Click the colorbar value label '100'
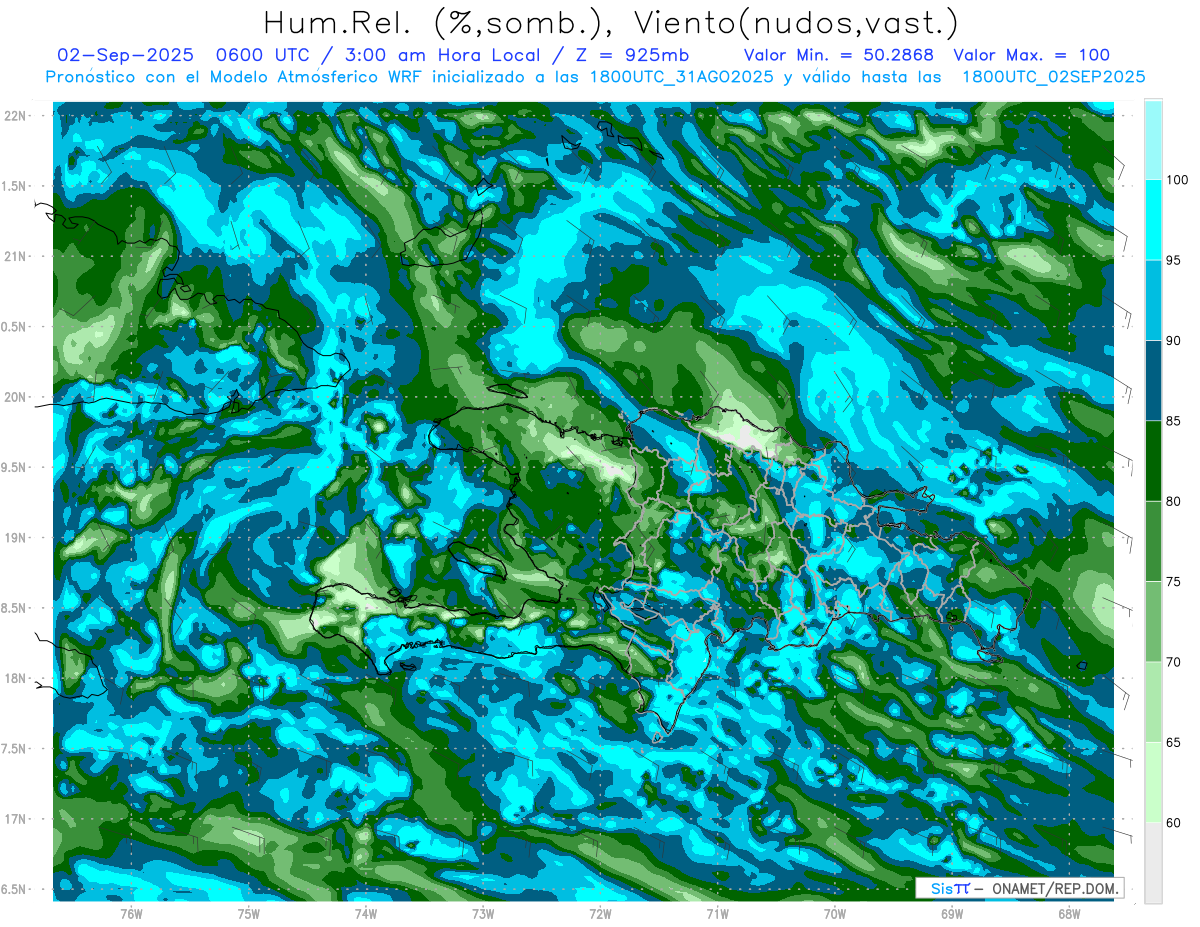 1178,180
